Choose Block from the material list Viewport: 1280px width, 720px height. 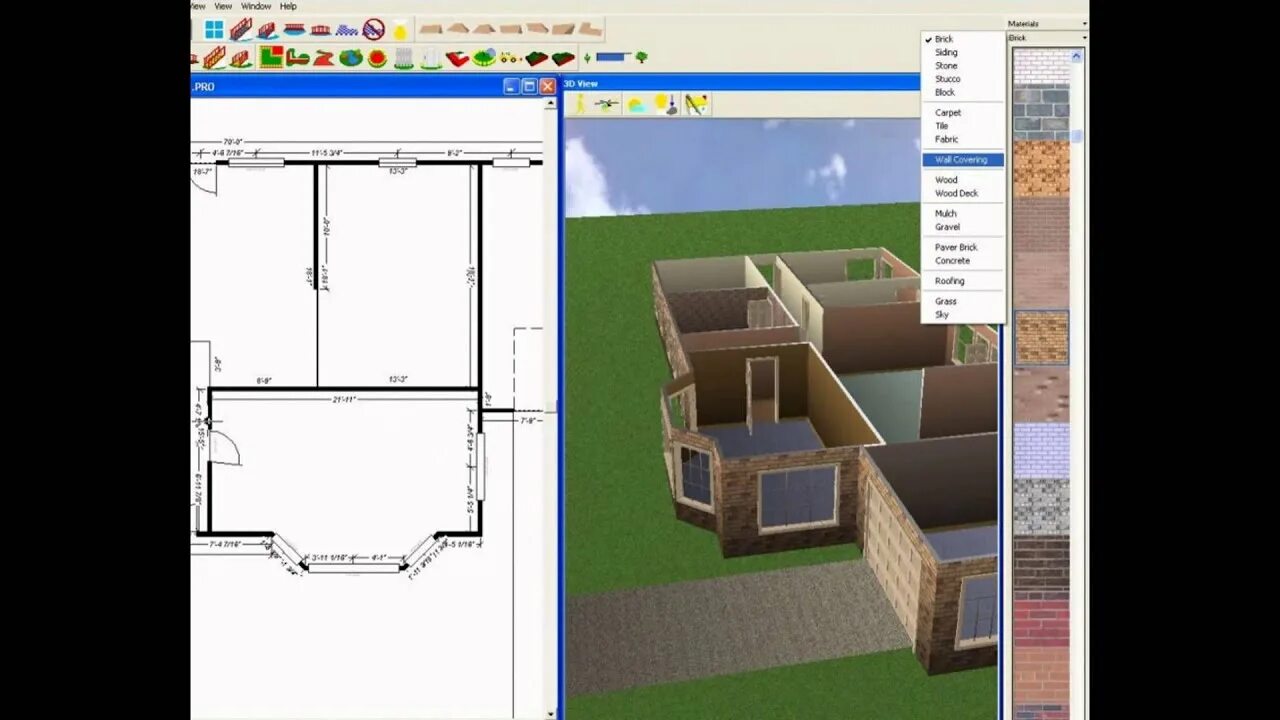tap(945, 92)
